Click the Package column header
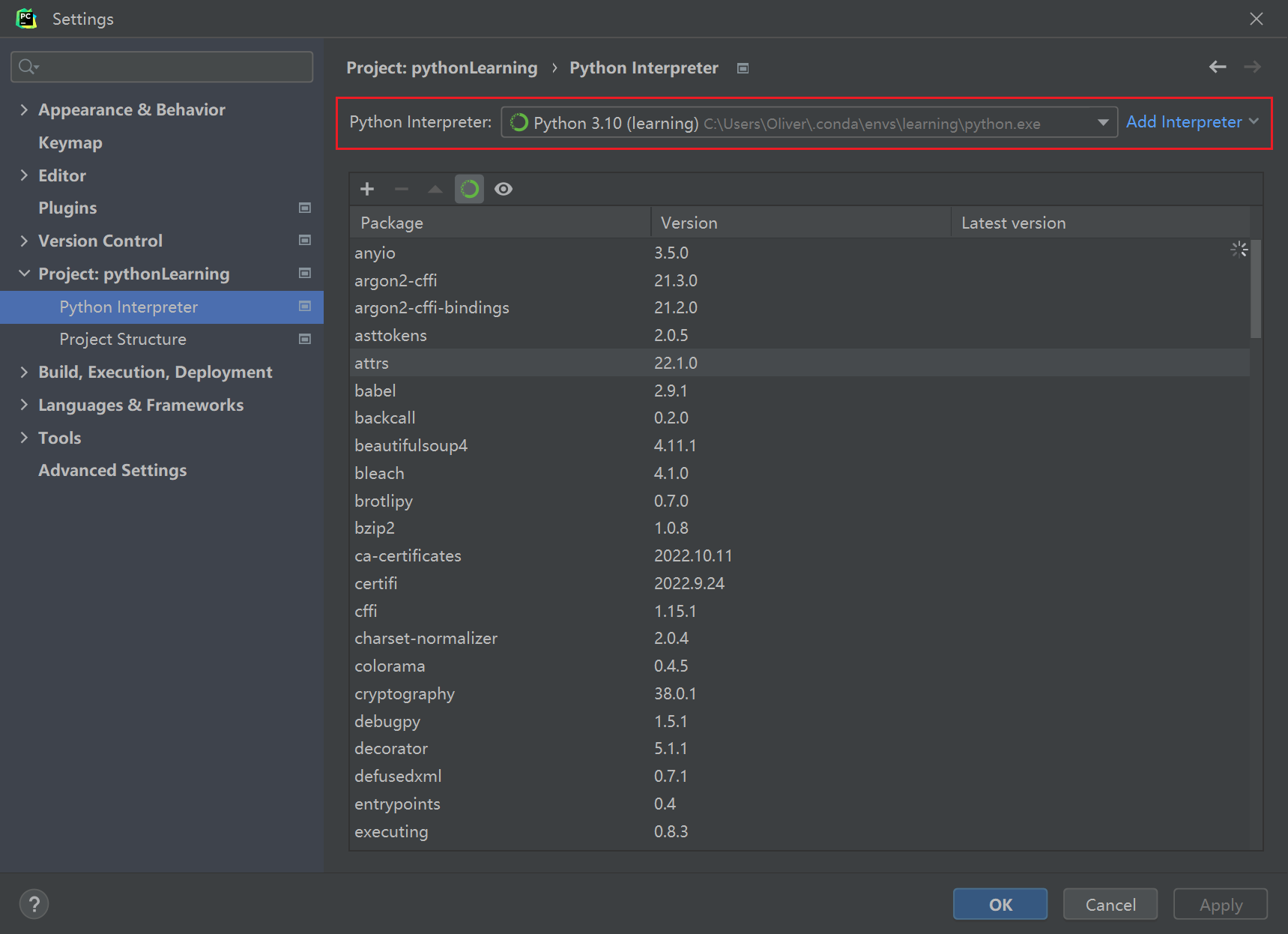This screenshot has height=934, width=1288. pyautogui.click(x=500, y=223)
